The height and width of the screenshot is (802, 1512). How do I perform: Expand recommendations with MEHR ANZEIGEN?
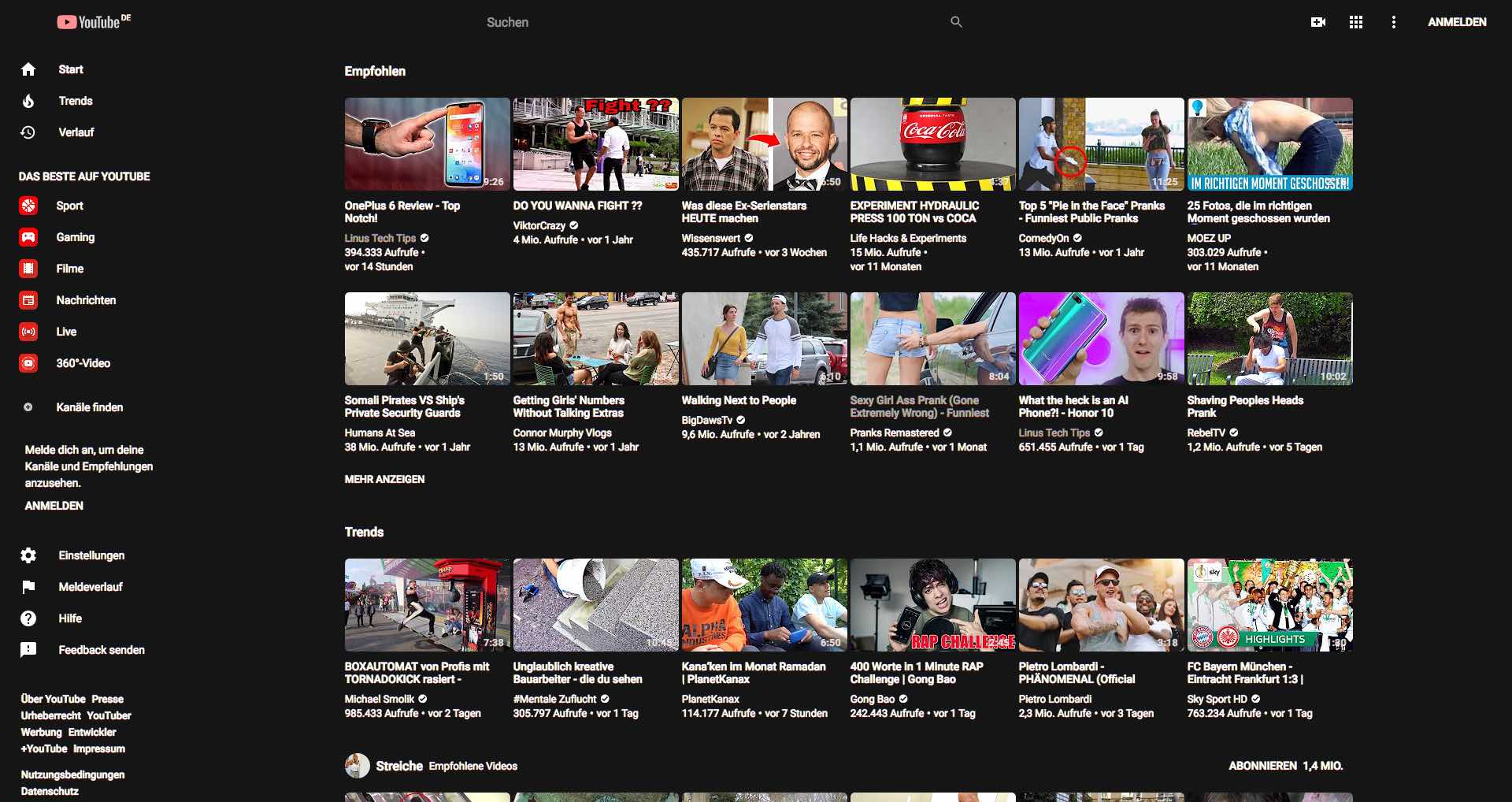click(x=384, y=479)
